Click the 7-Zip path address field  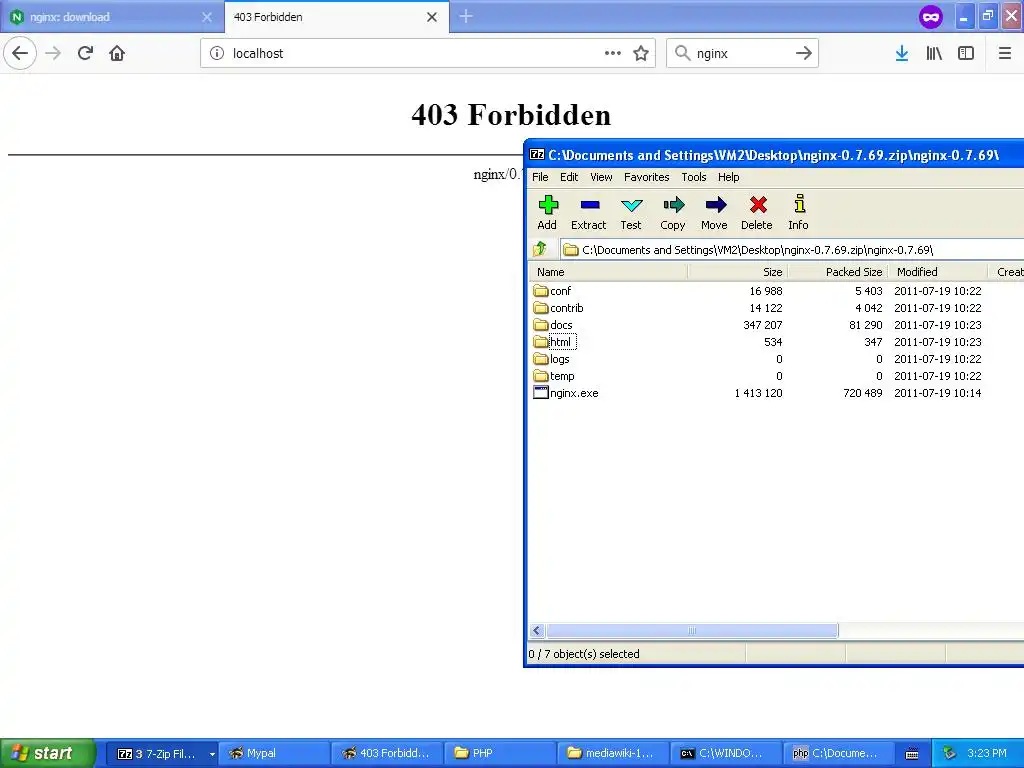pos(792,249)
